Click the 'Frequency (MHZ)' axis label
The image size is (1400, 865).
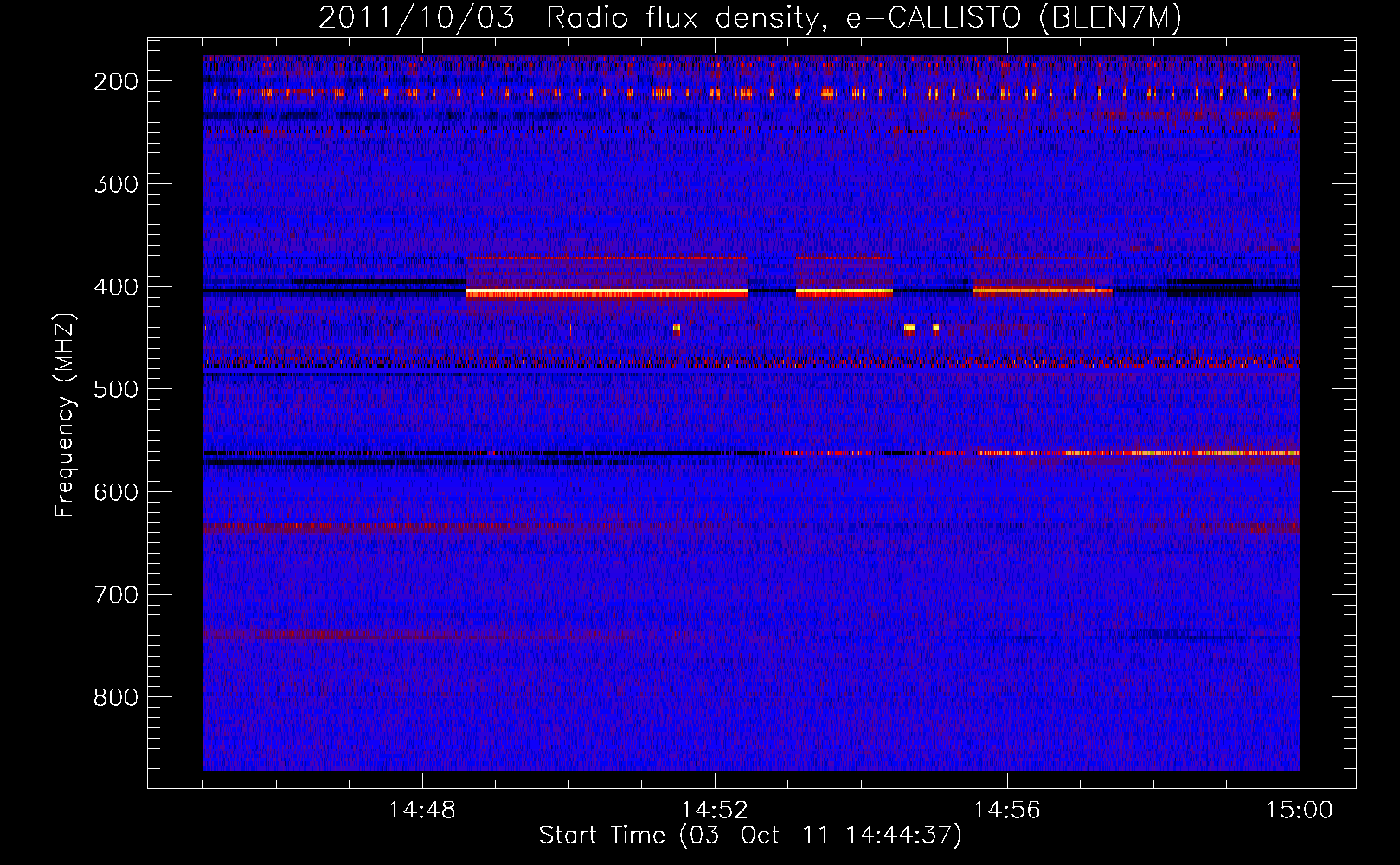(65, 414)
